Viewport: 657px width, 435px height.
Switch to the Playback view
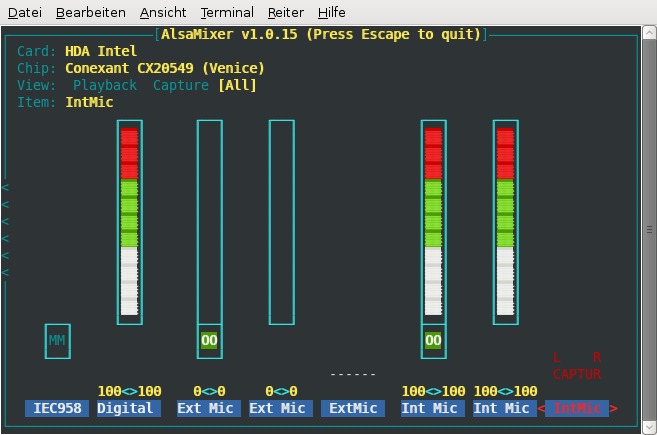click(x=105, y=85)
